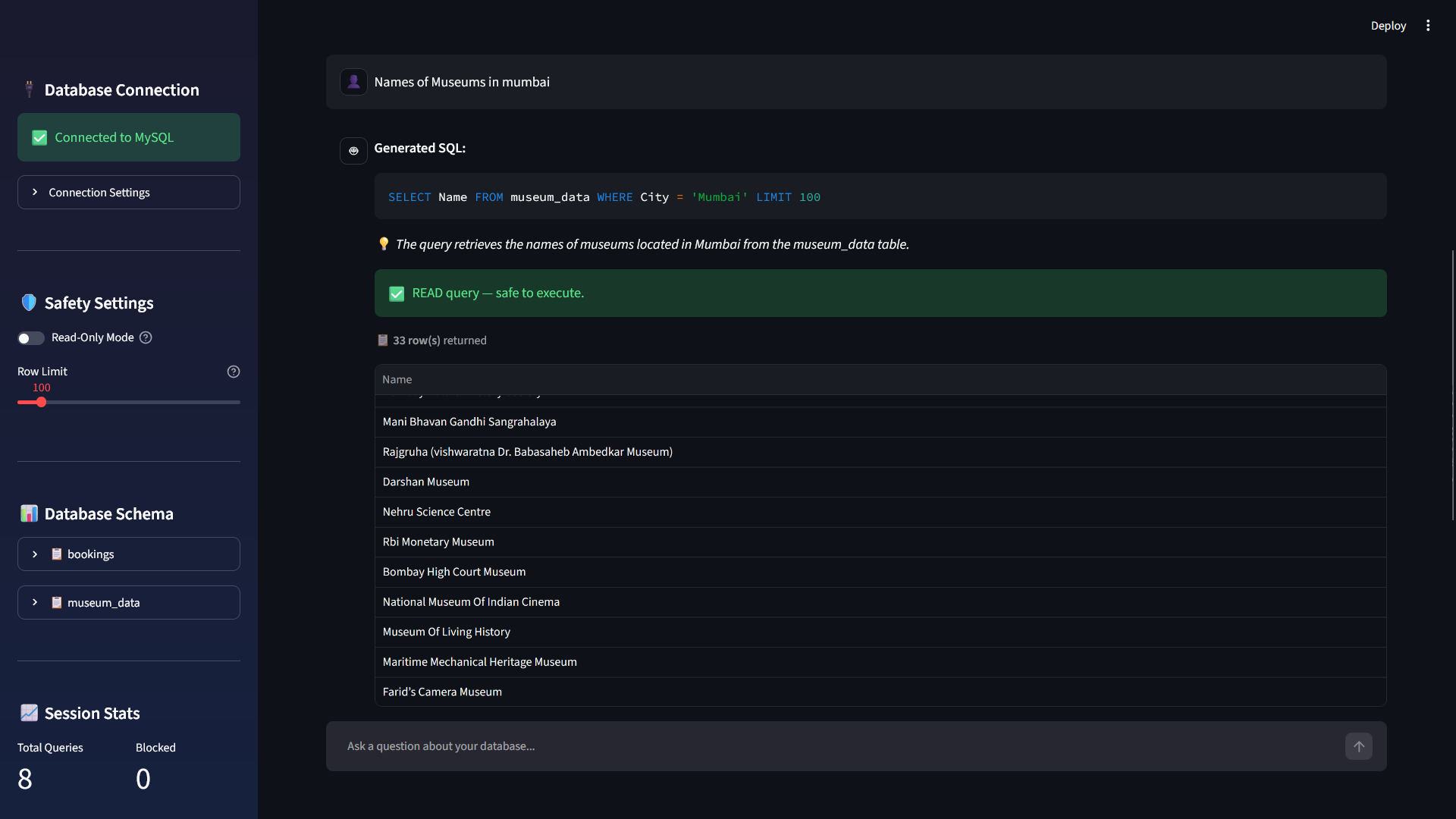Expand the bookings schema table
The width and height of the screenshot is (1456, 819).
pyautogui.click(x=129, y=554)
